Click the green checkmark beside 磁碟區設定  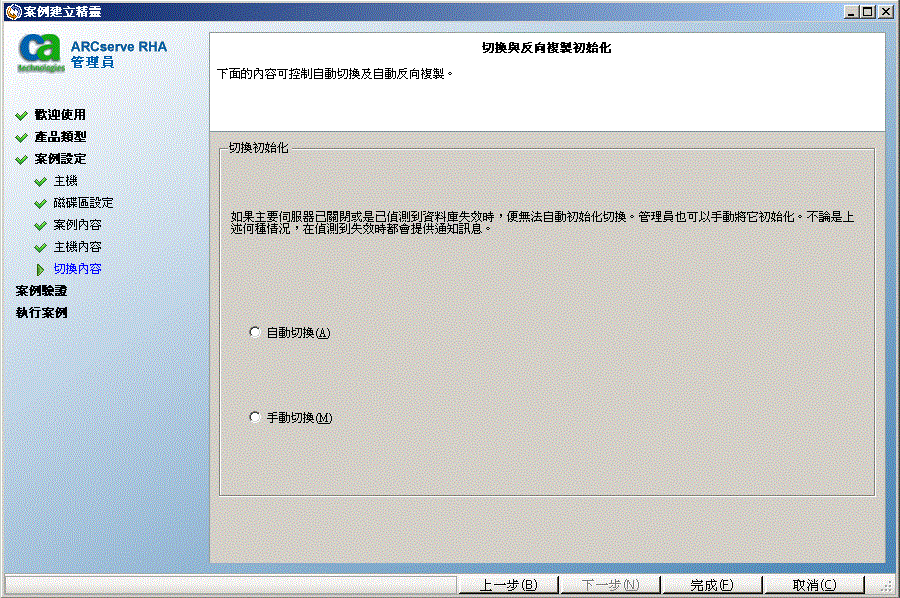40,203
